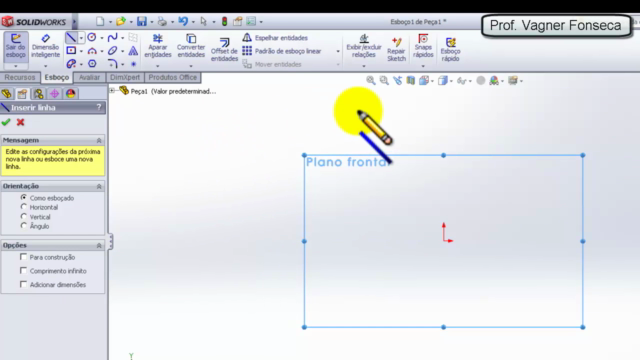Switch to the Esboço tab
The image size is (640, 360).
57,77
